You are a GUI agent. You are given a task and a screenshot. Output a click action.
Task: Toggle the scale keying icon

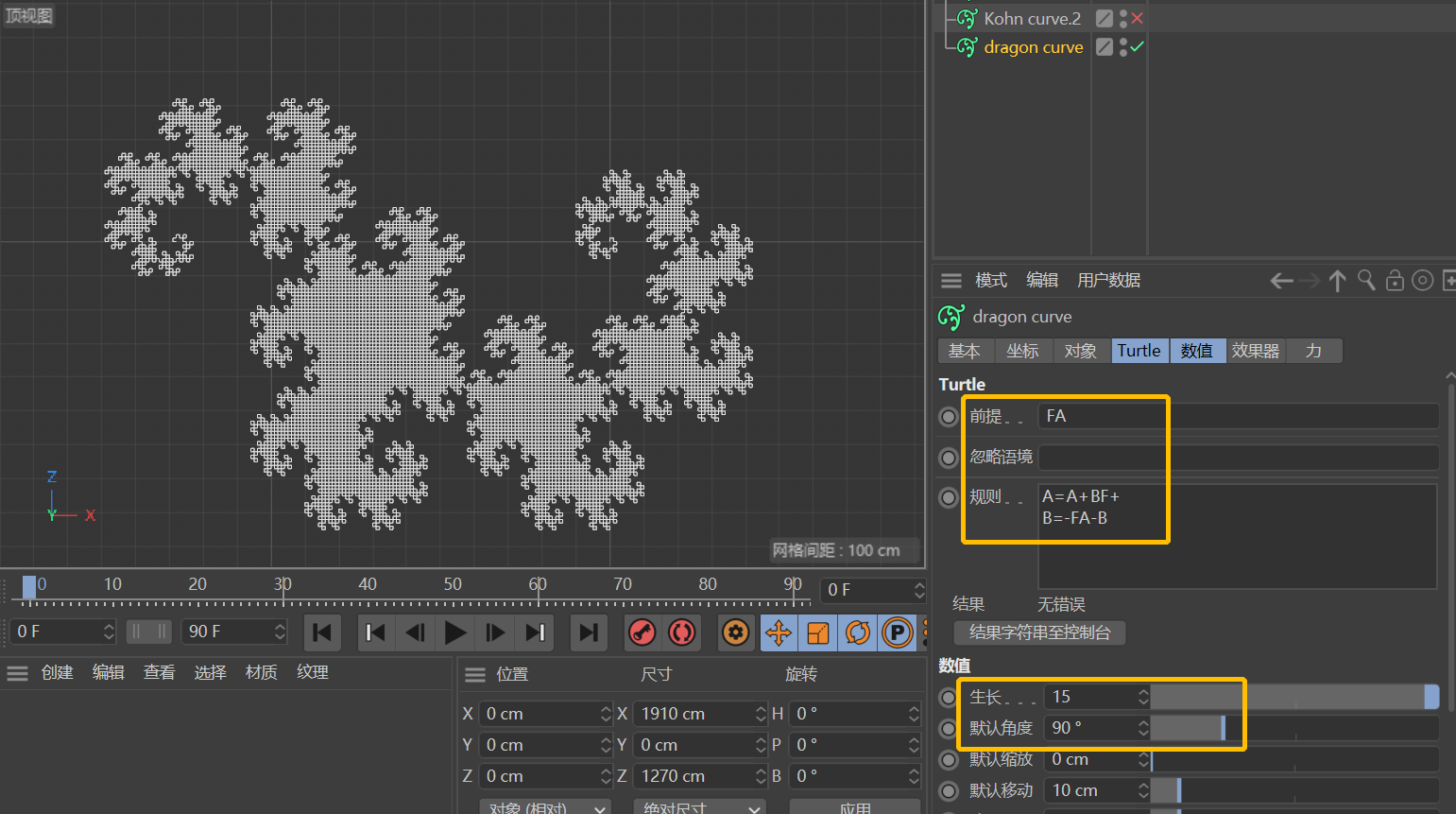pyautogui.click(x=818, y=632)
